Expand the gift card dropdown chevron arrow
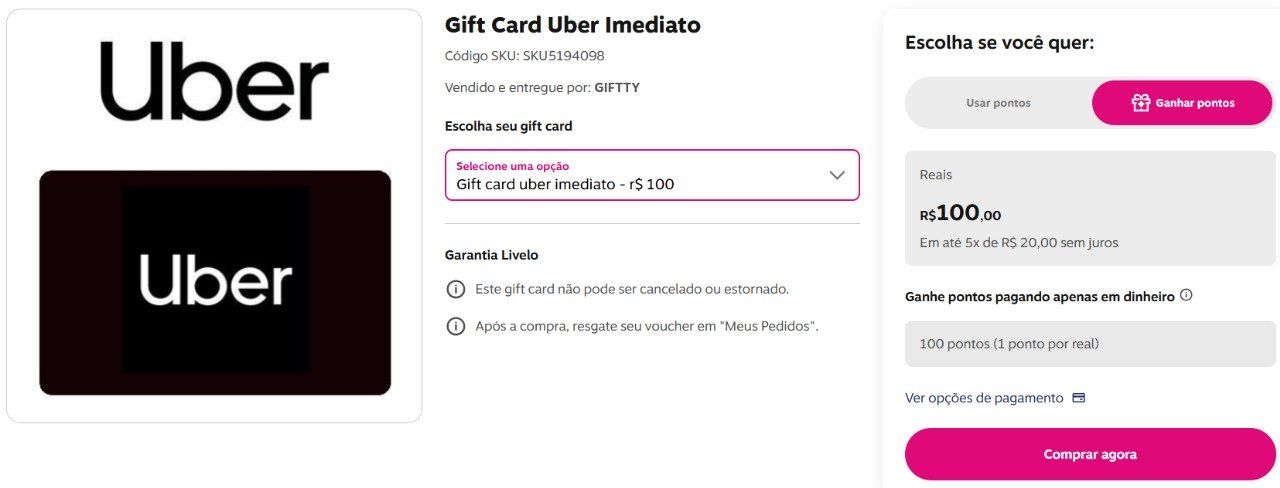The width and height of the screenshot is (1280, 488). 837,175
